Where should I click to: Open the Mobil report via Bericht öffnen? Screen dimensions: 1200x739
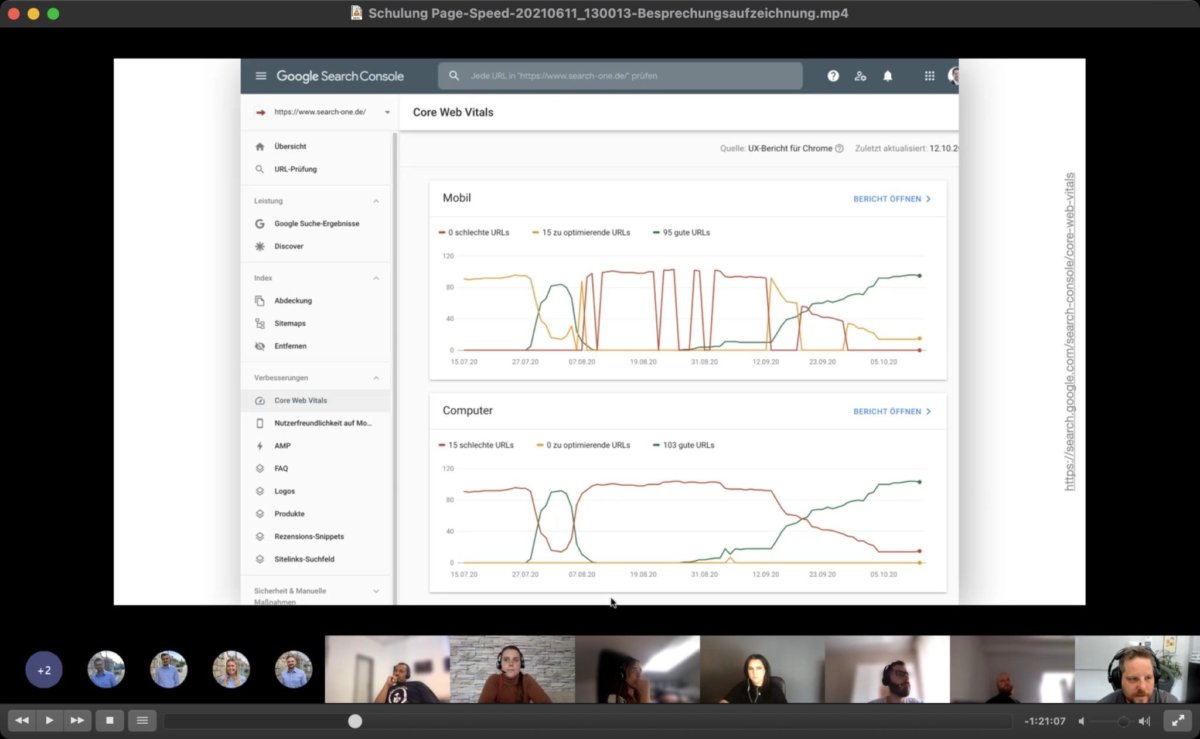click(891, 199)
